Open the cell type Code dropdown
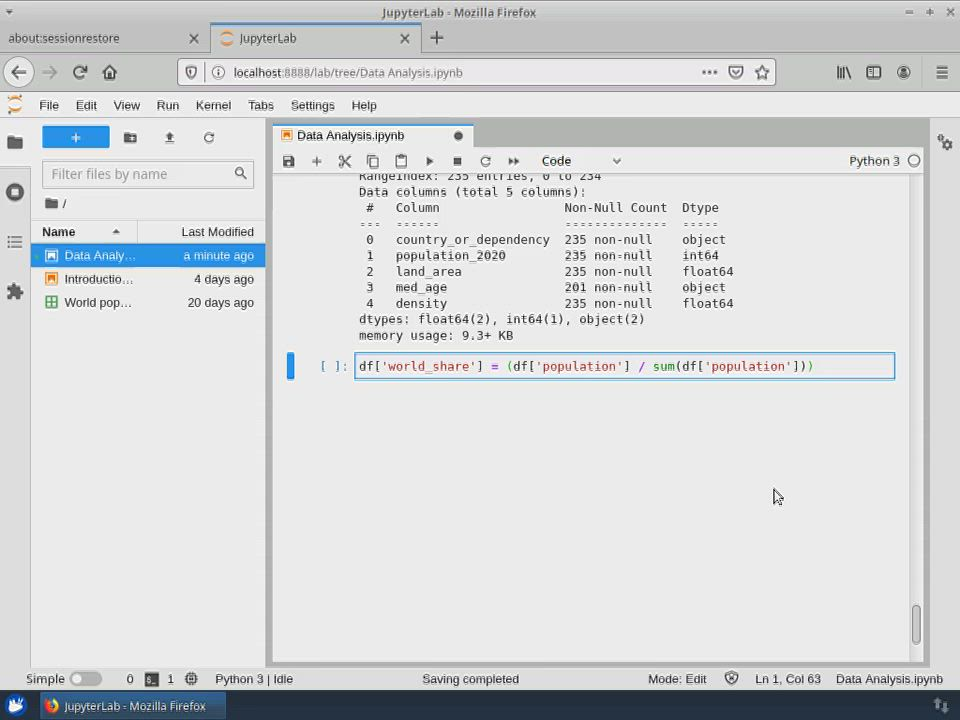Image resolution: width=960 pixels, height=720 pixels. 580,161
